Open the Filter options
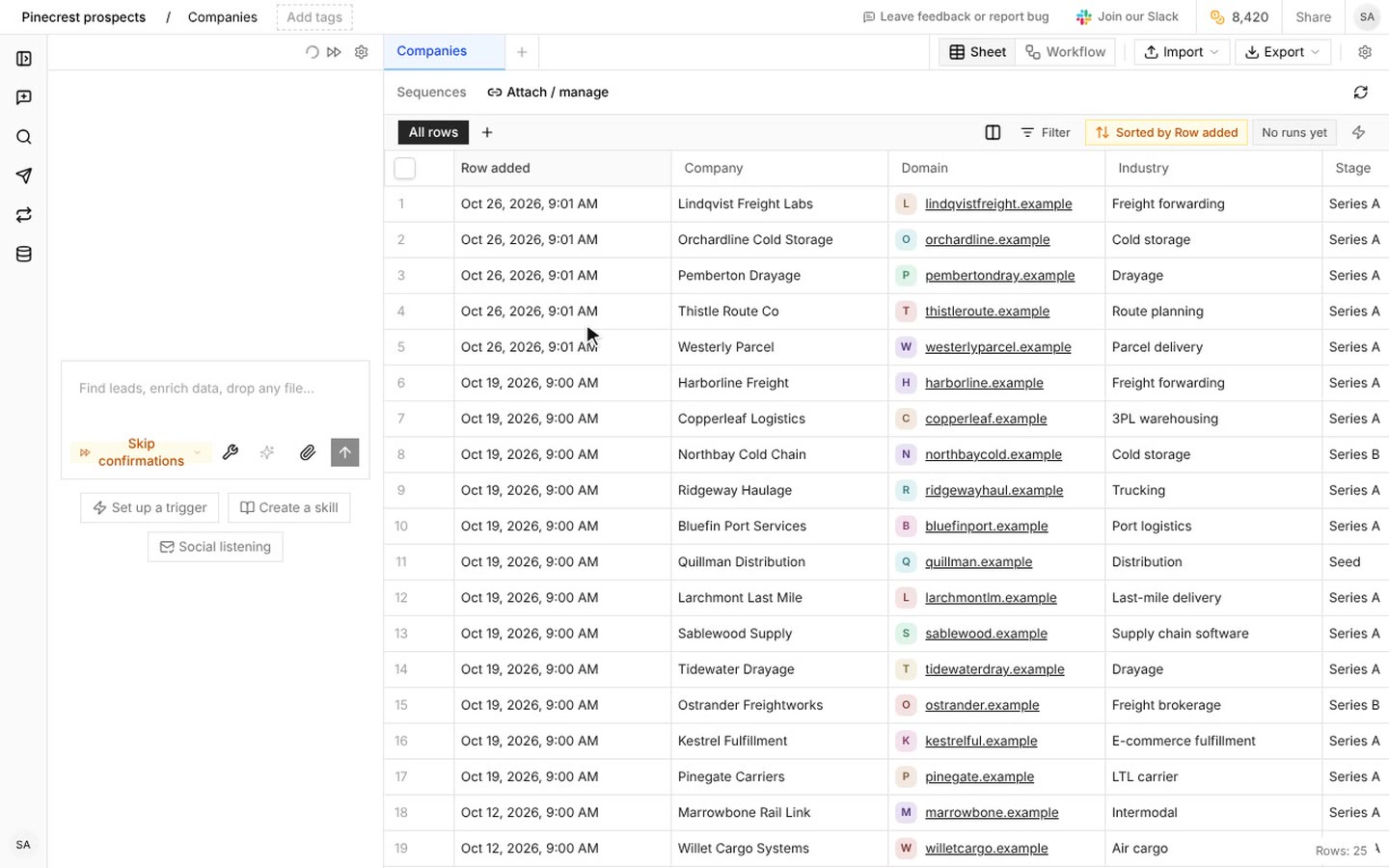The image size is (1389, 868). (x=1046, y=132)
